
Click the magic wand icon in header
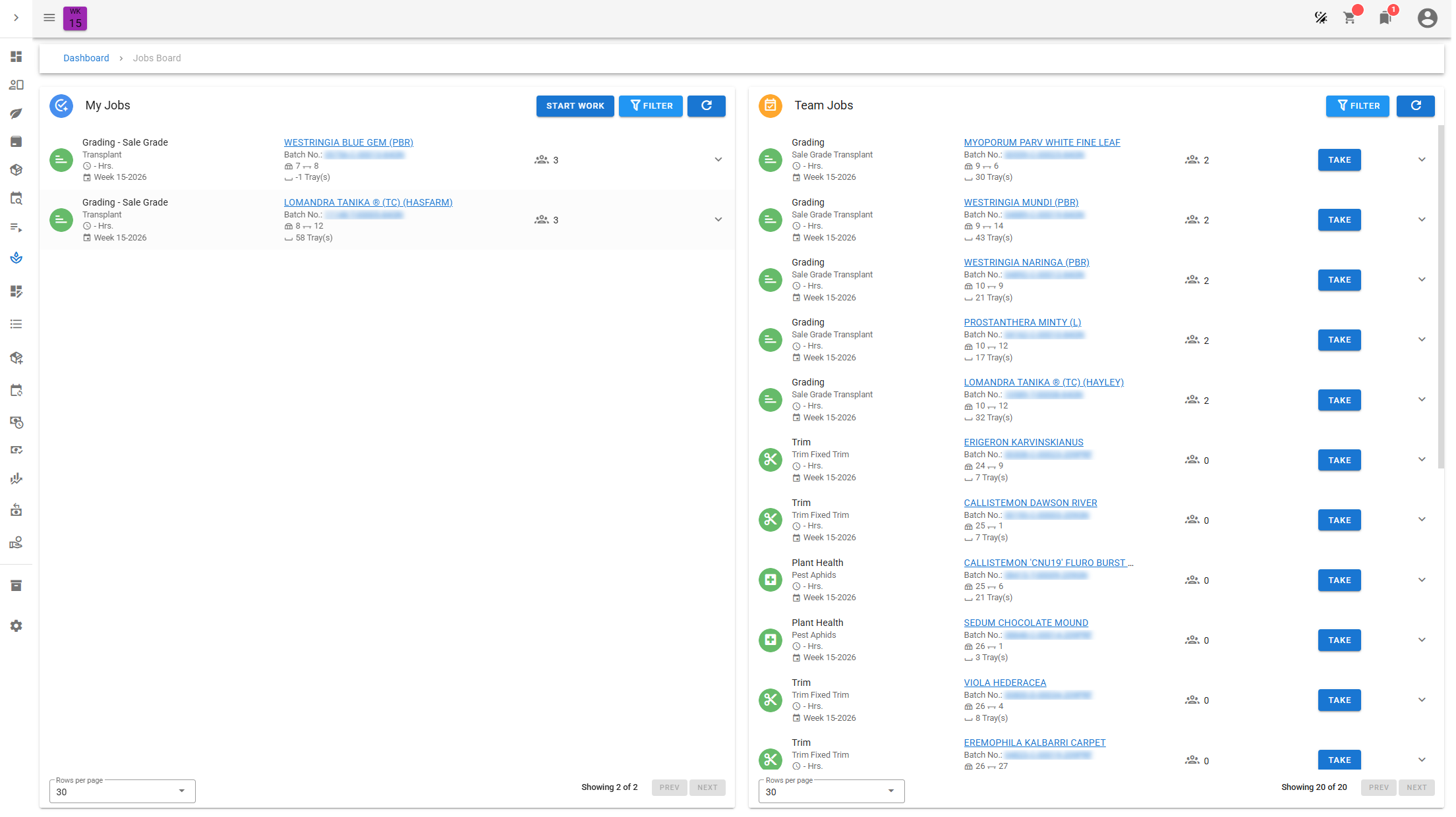[x=1320, y=18]
